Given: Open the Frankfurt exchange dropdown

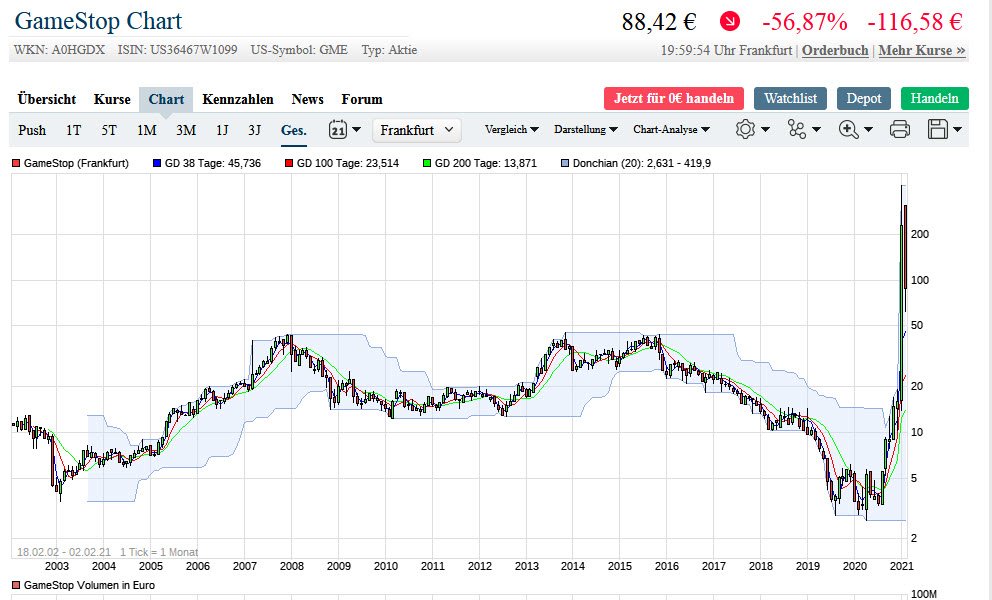Looking at the screenshot, I should [417, 130].
